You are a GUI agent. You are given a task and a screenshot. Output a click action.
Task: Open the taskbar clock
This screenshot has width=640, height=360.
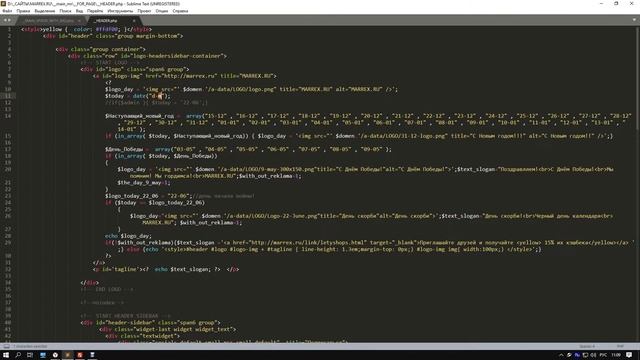tap(616, 355)
